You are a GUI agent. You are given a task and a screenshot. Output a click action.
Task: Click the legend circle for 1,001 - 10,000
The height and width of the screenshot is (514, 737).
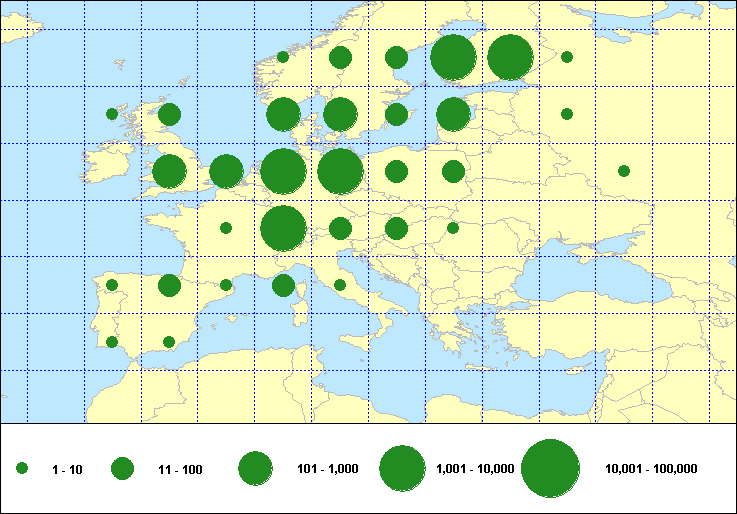click(x=403, y=468)
